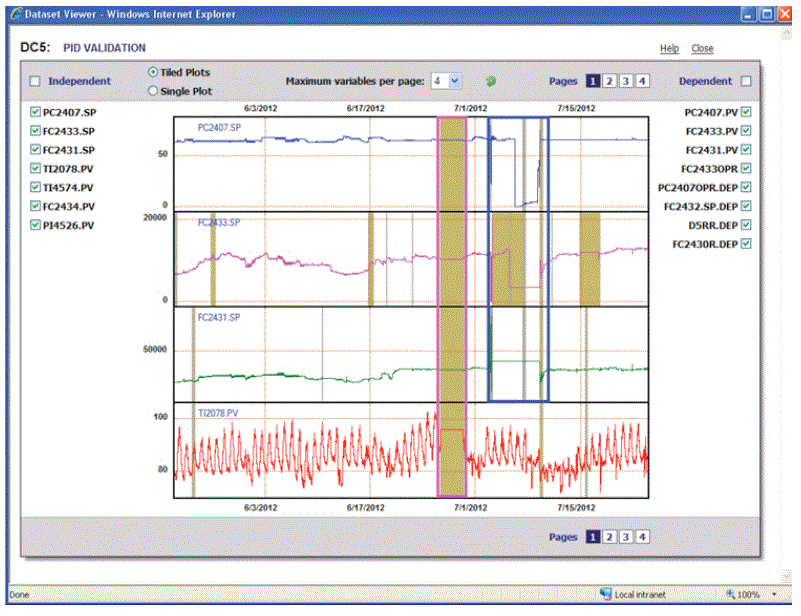Click the Dependent column label
Screen dimensions: 801x616
click(x=705, y=81)
